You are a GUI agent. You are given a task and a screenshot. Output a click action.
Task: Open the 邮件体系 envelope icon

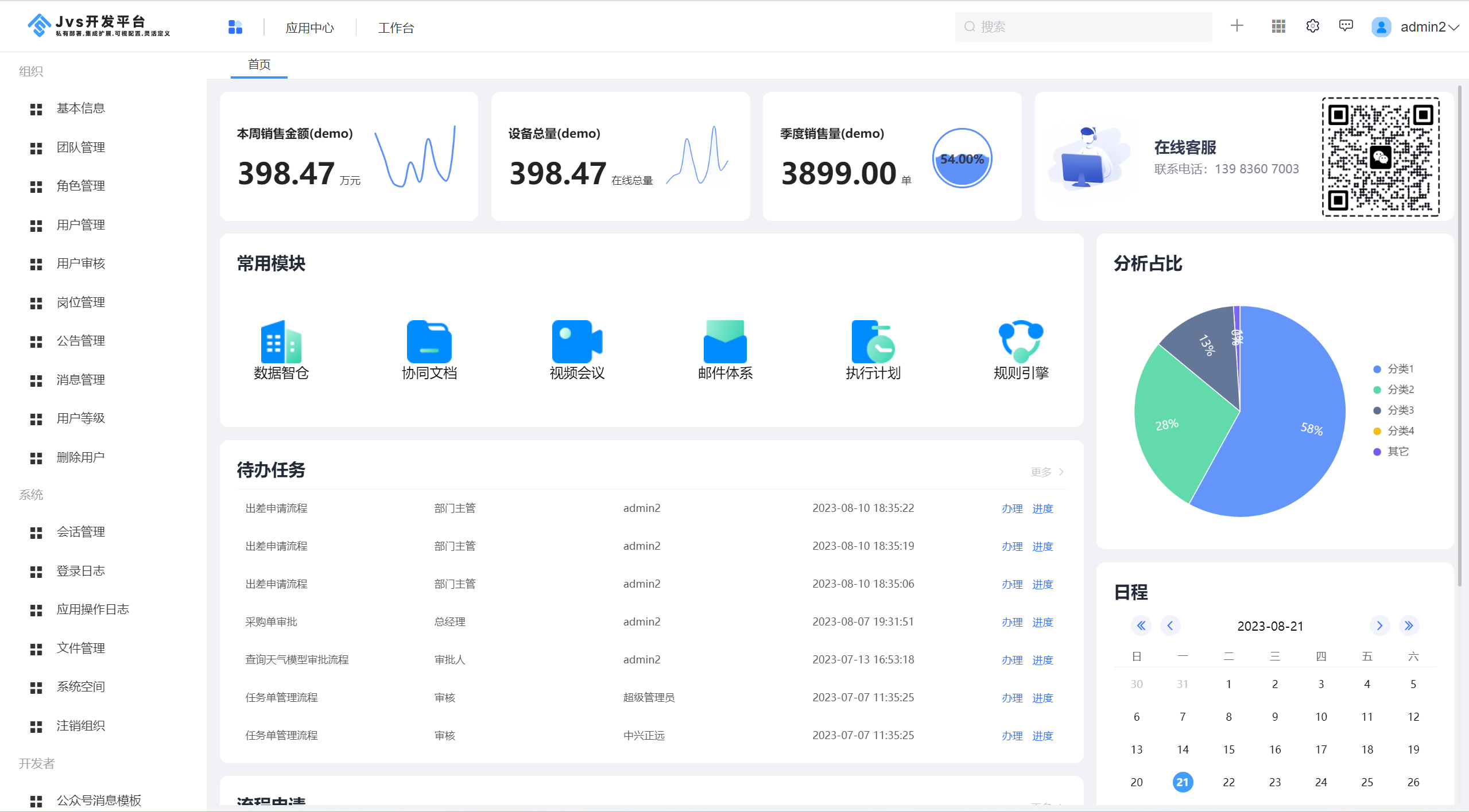[x=724, y=342]
